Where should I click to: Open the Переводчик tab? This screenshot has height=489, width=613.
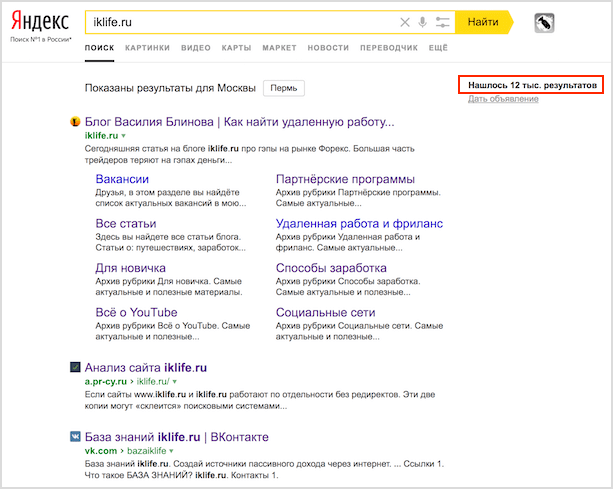(389, 48)
